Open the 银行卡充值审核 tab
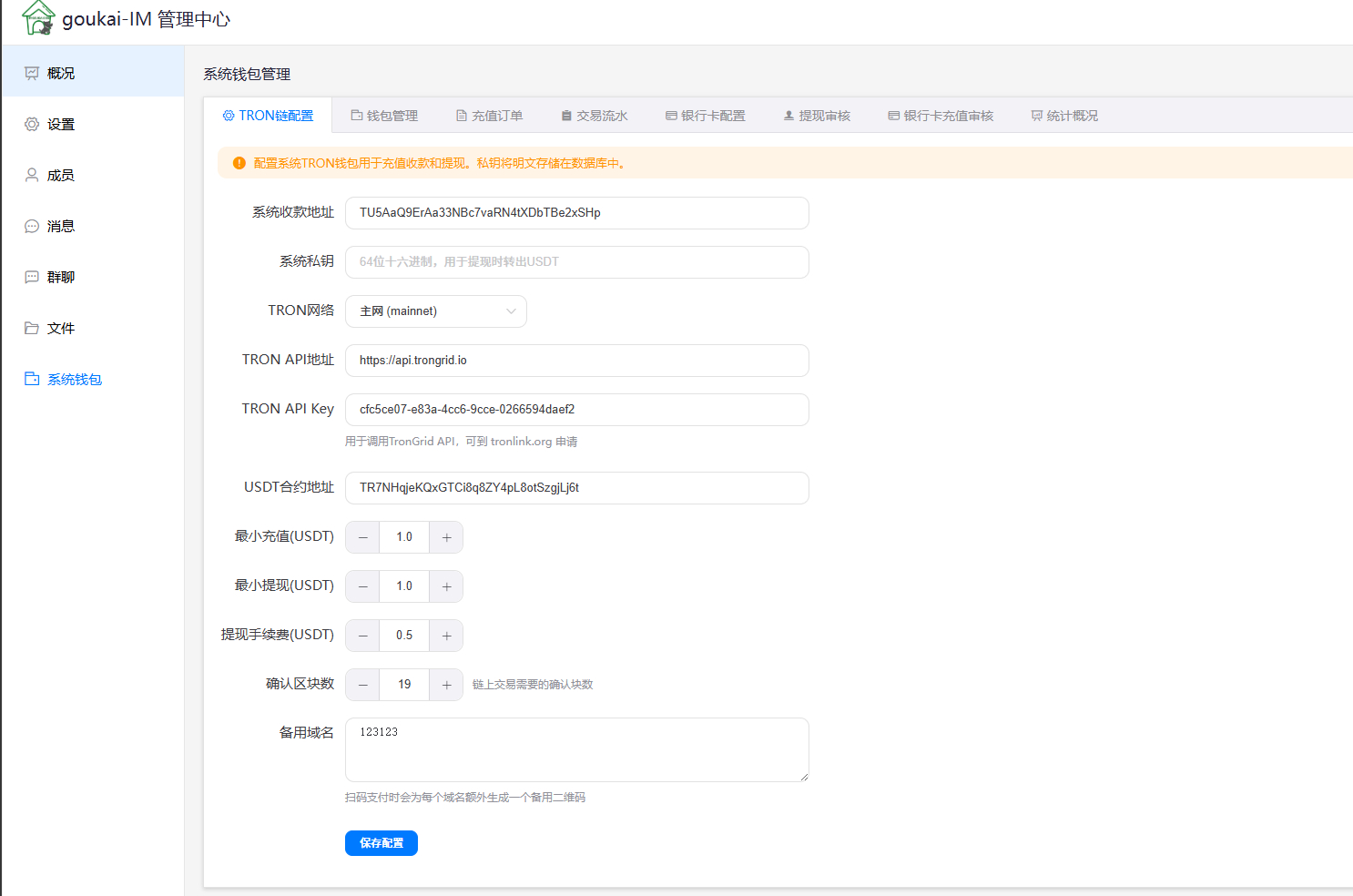 [x=941, y=116]
